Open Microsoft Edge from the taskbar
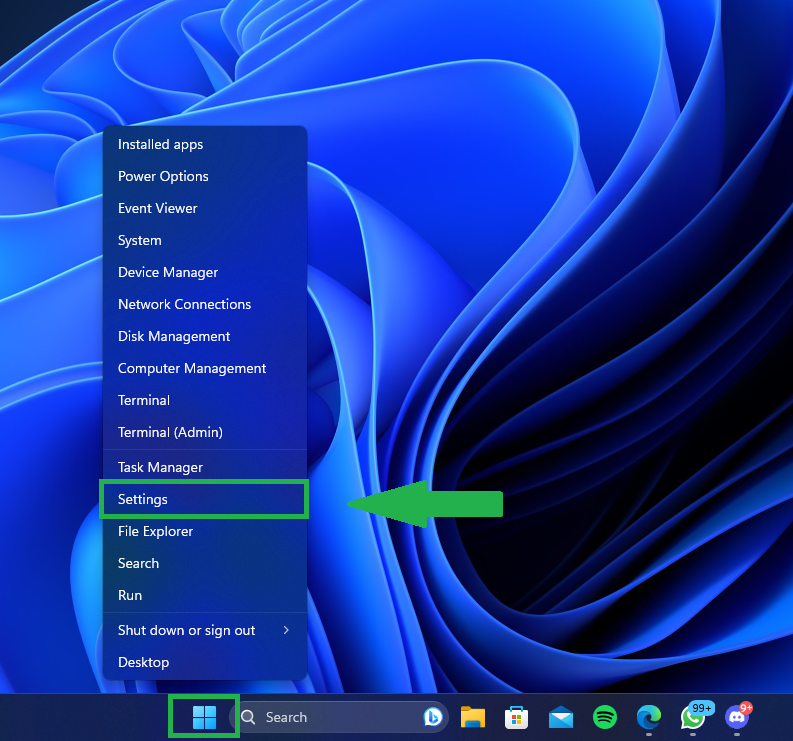Screen dimensions: 793x741 pyautogui.click(x=649, y=717)
